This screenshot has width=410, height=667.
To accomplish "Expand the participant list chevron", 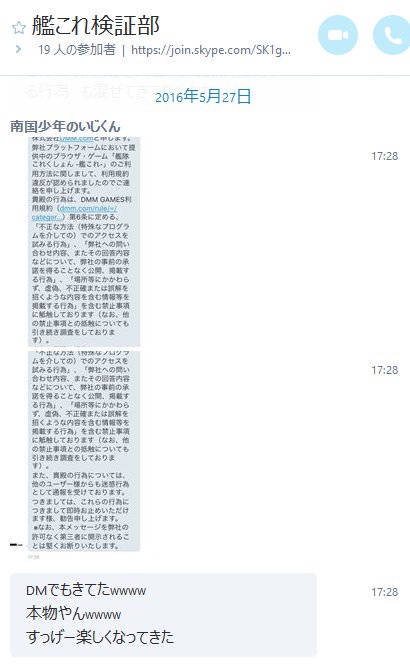I will click(18, 49).
